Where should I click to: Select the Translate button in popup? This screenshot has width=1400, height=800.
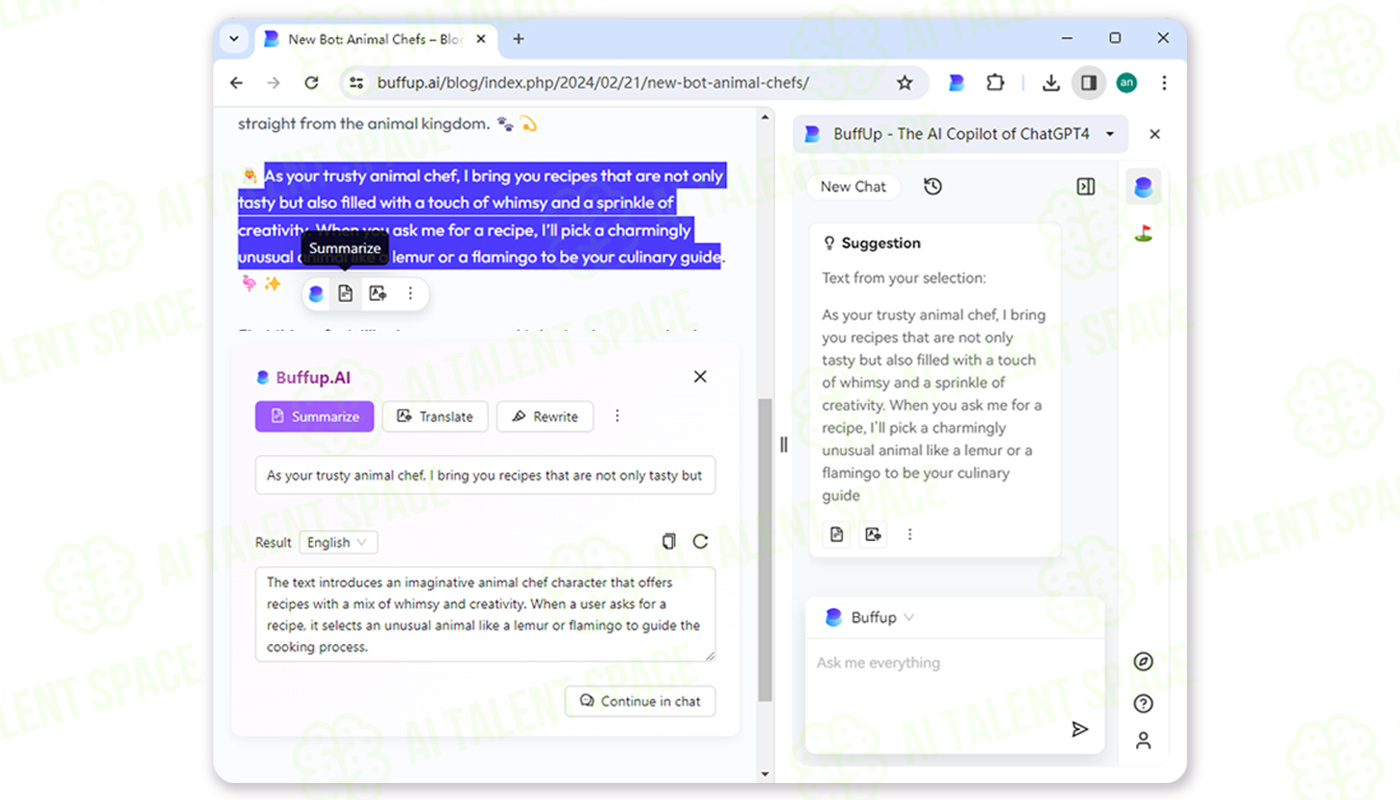coord(436,417)
